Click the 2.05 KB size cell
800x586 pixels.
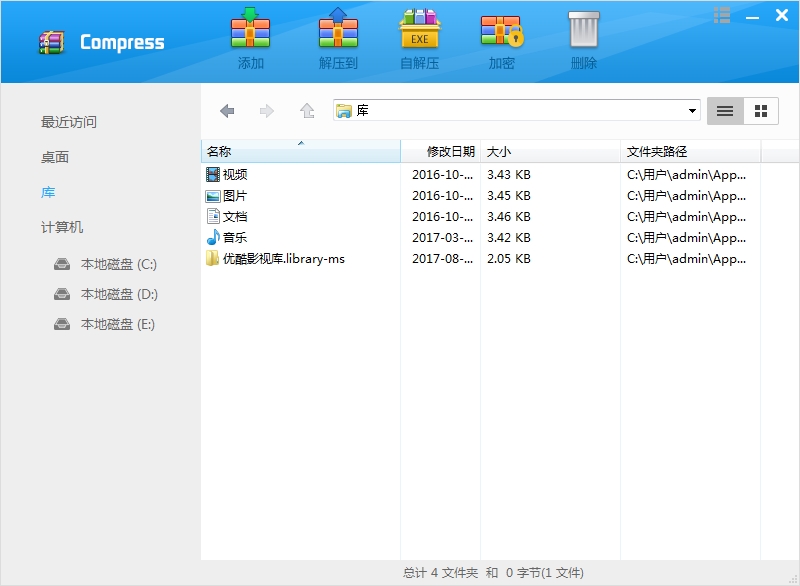click(x=509, y=259)
